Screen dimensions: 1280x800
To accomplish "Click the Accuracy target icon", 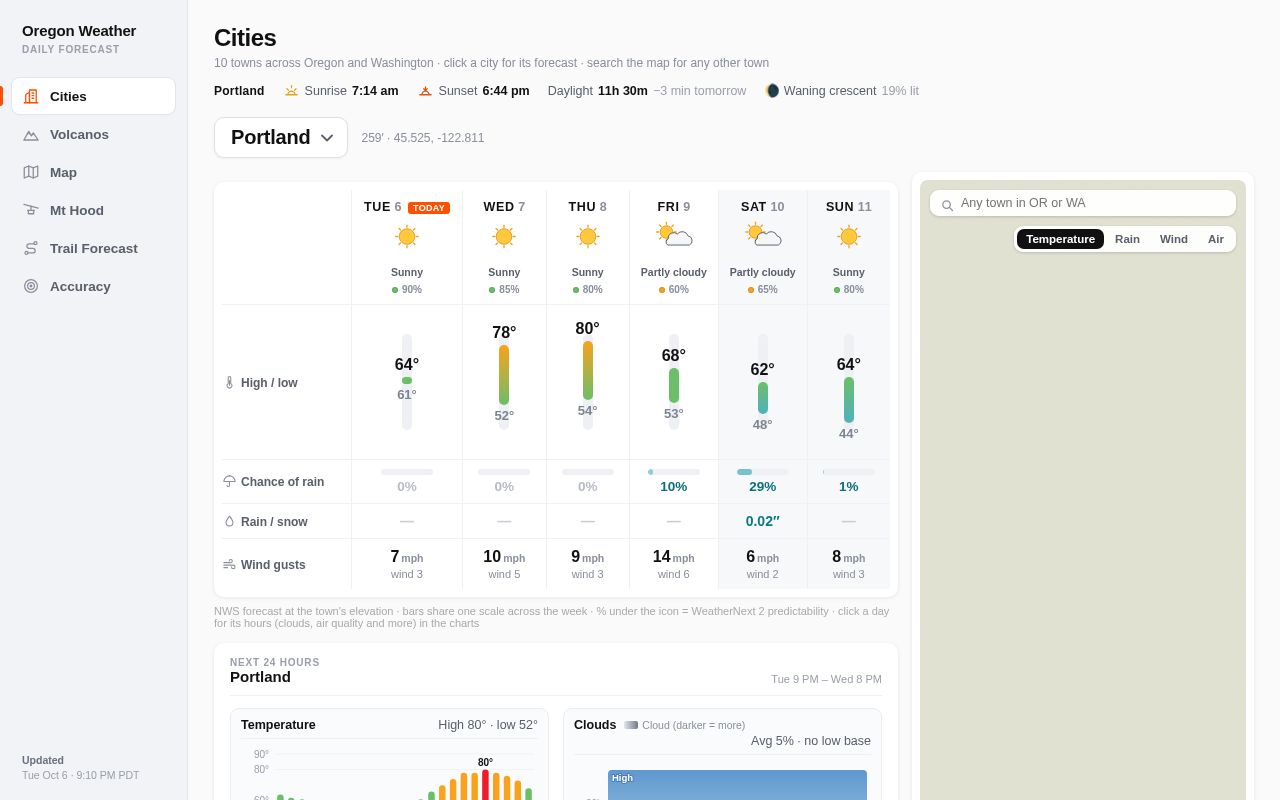I will (31, 286).
